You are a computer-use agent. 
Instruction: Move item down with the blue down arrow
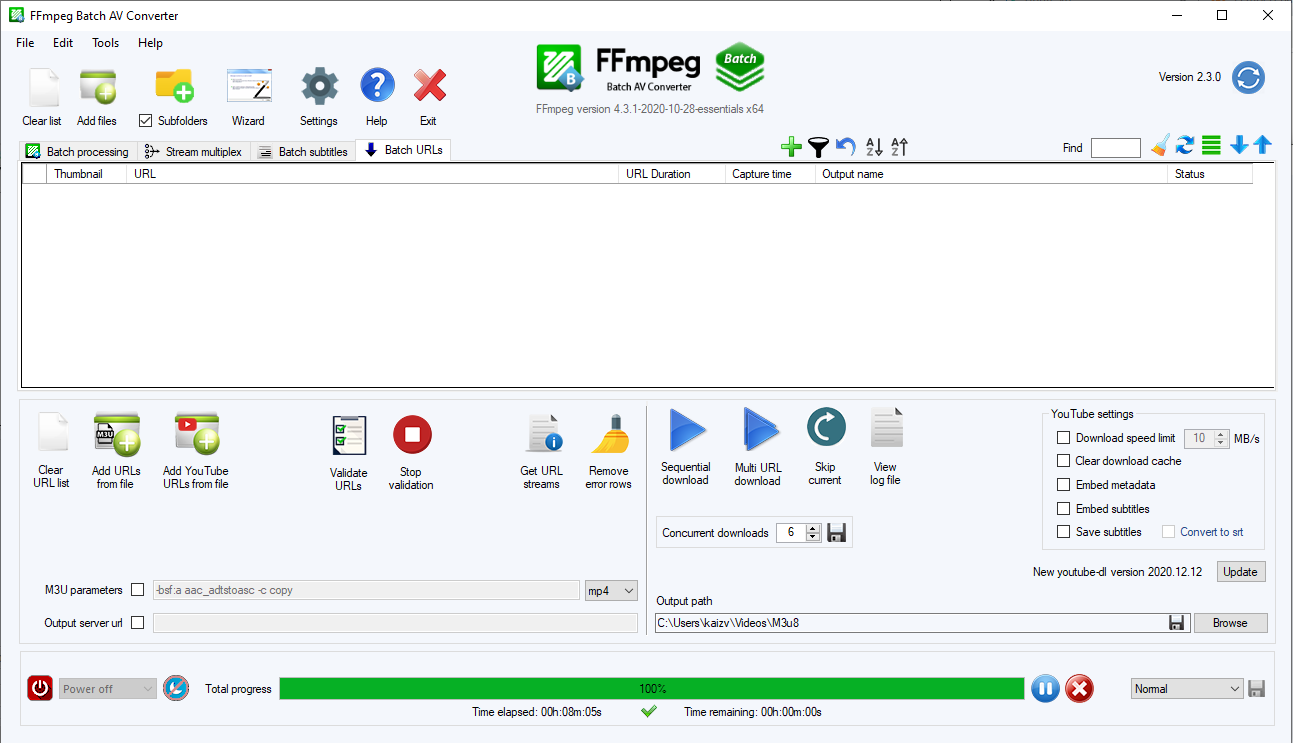[x=1239, y=146]
